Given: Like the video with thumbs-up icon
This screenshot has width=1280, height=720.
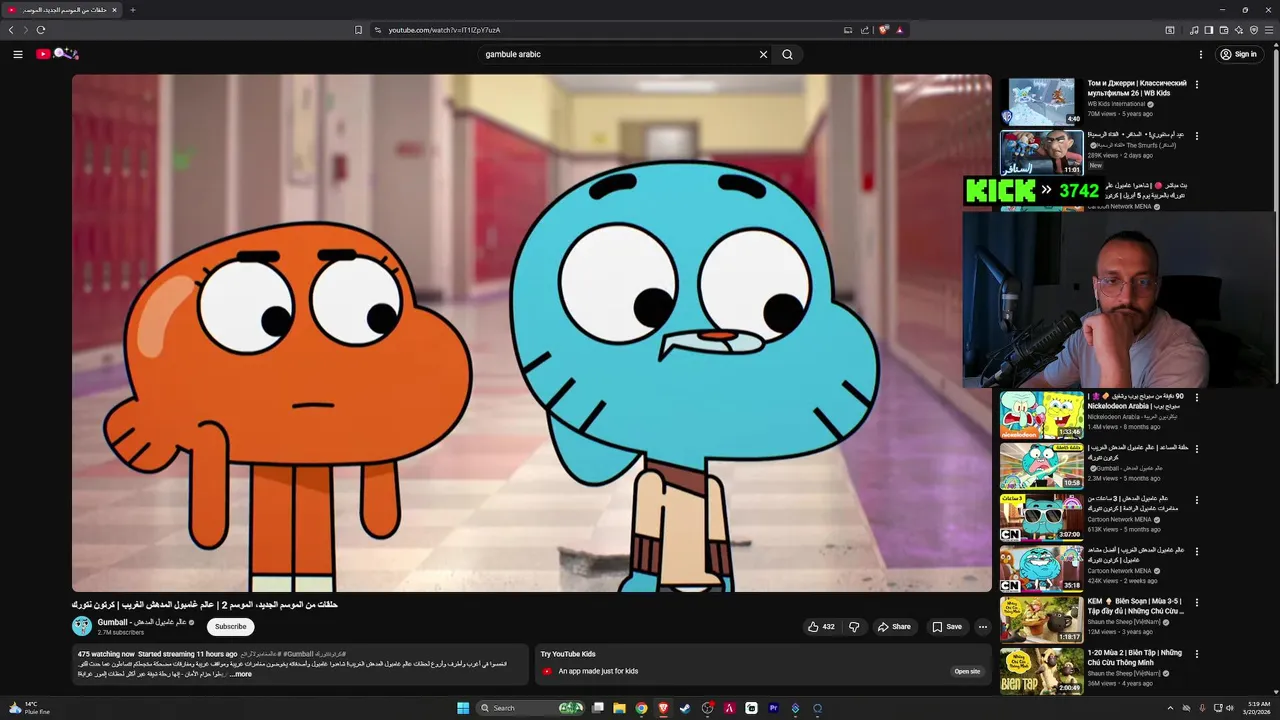Looking at the screenshot, I should (821, 627).
